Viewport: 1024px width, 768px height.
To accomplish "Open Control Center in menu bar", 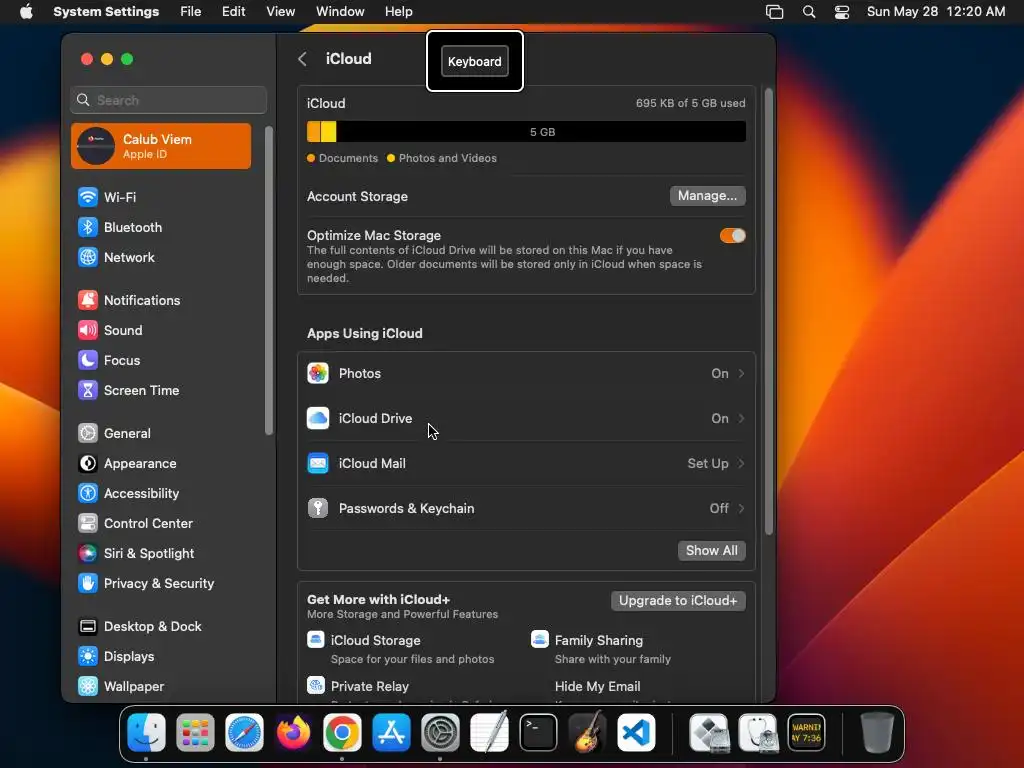I will click(842, 12).
